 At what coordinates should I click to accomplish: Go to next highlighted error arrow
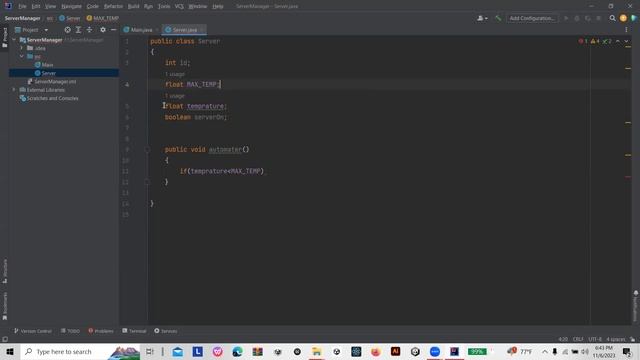[x=626, y=41]
